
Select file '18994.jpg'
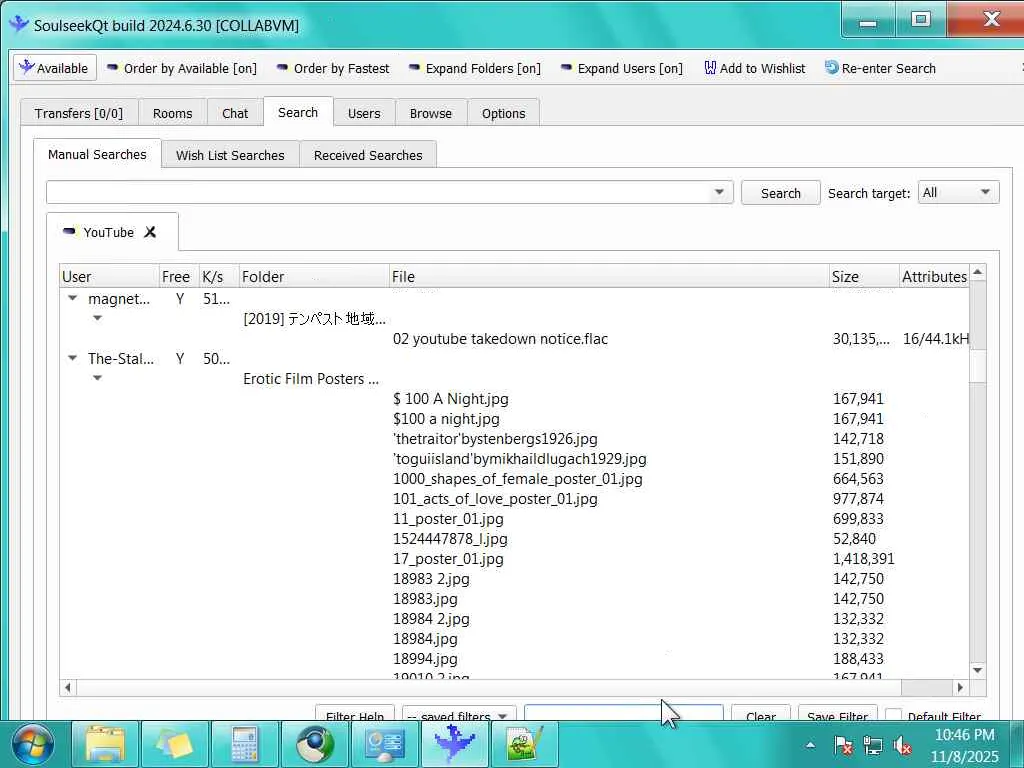425,659
